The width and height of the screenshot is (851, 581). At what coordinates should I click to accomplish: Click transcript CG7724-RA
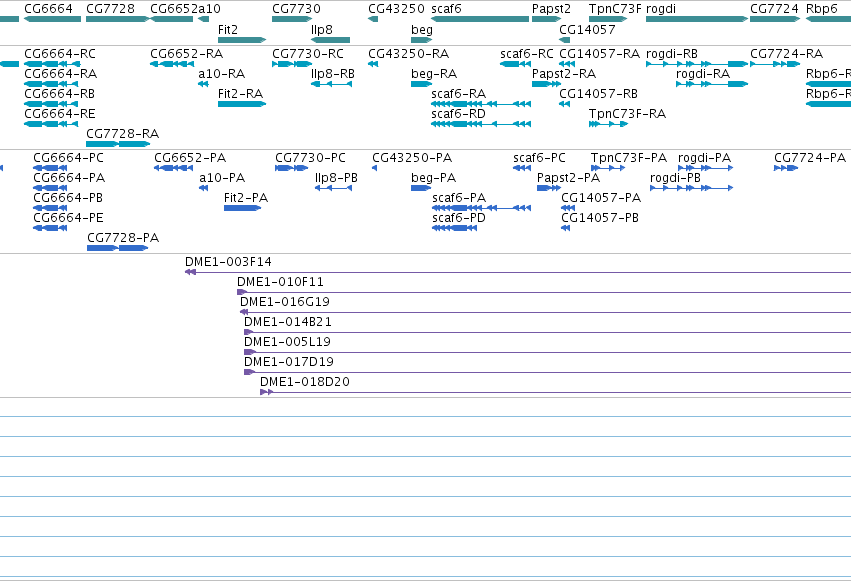(x=775, y=64)
